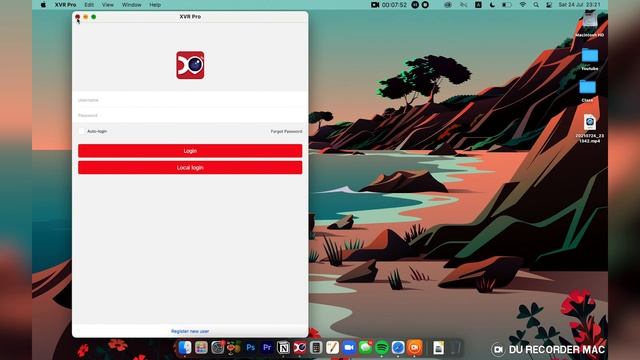Click the Local login button

click(x=190, y=167)
